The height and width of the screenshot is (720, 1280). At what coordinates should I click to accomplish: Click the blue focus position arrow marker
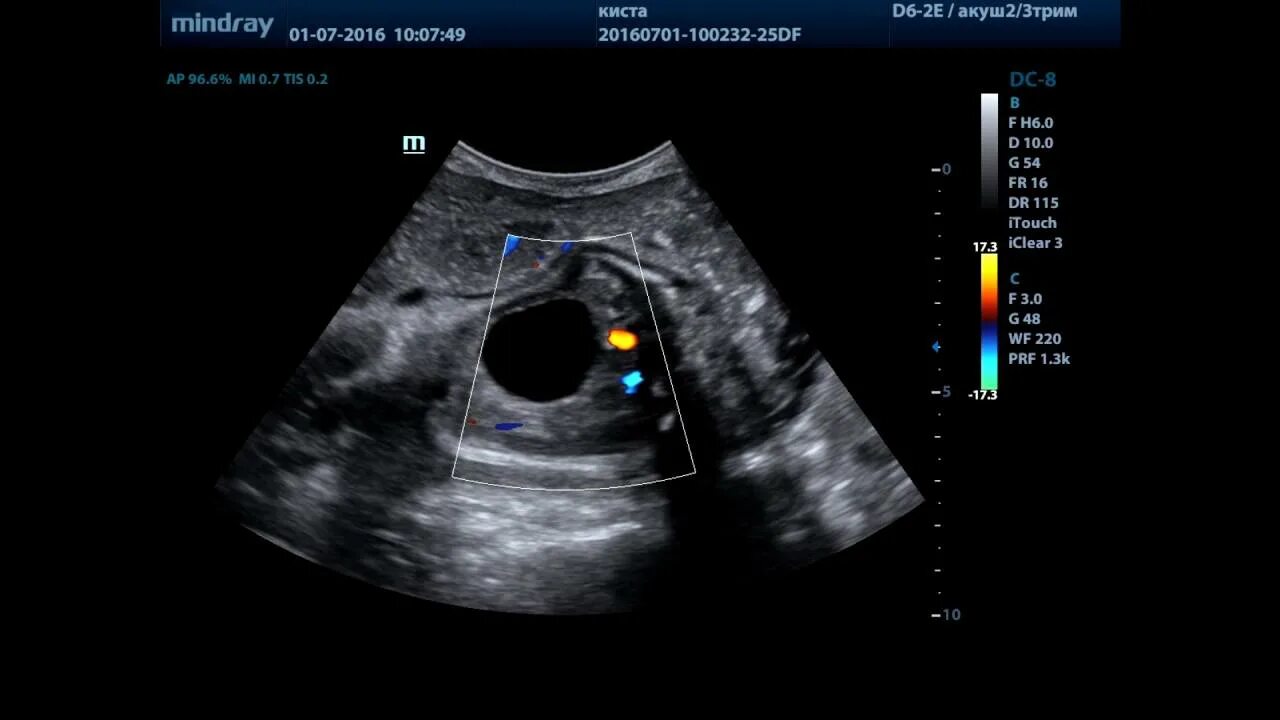pyautogui.click(x=936, y=347)
